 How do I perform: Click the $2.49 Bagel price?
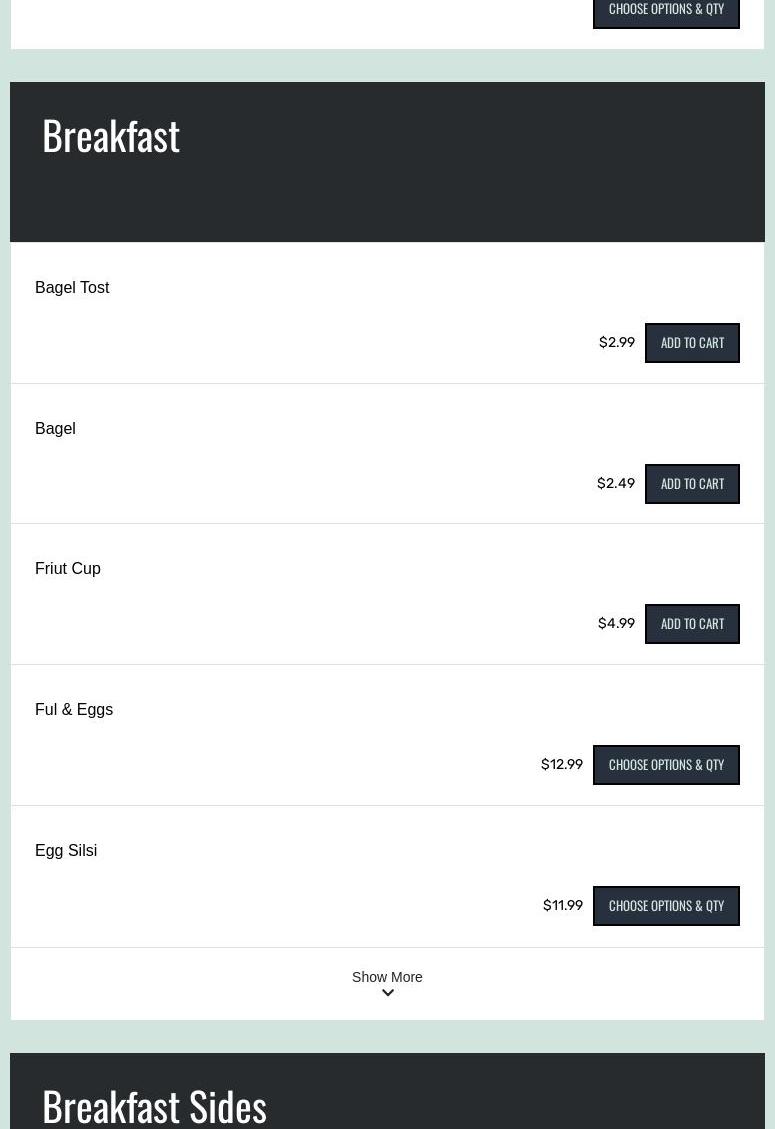tap(616, 484)
